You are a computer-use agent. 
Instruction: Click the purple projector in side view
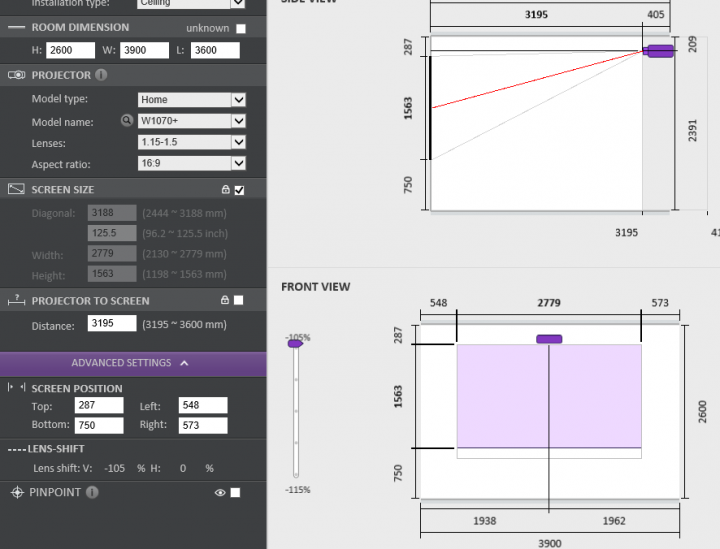[x=658, y=51]
